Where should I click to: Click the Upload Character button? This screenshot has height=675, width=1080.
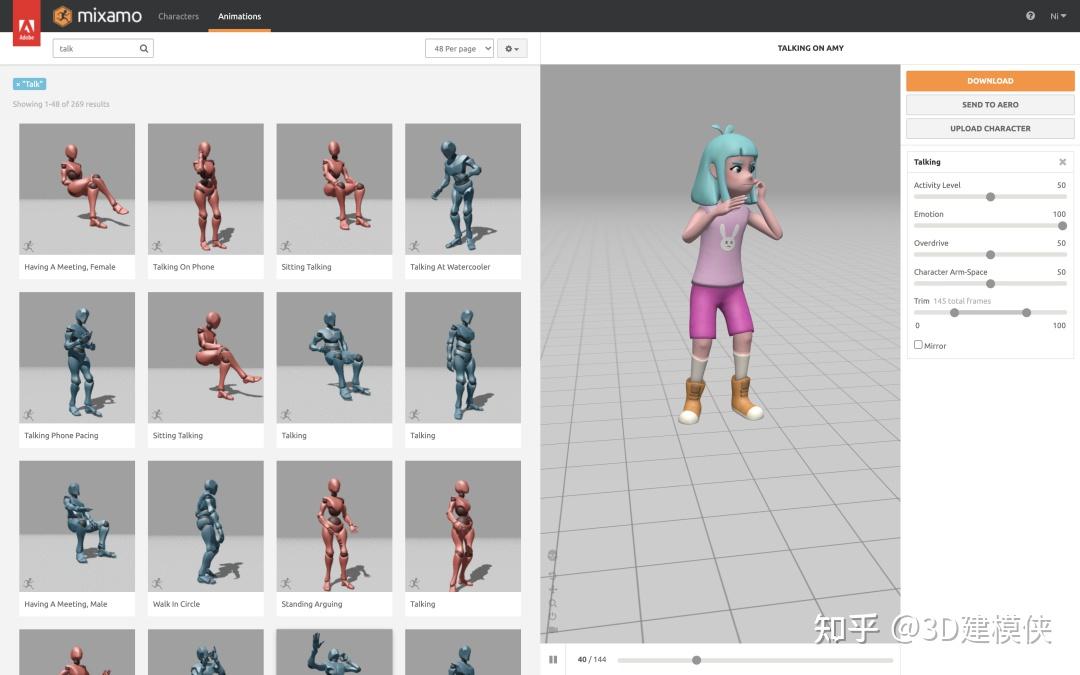[x=990, y=128]
